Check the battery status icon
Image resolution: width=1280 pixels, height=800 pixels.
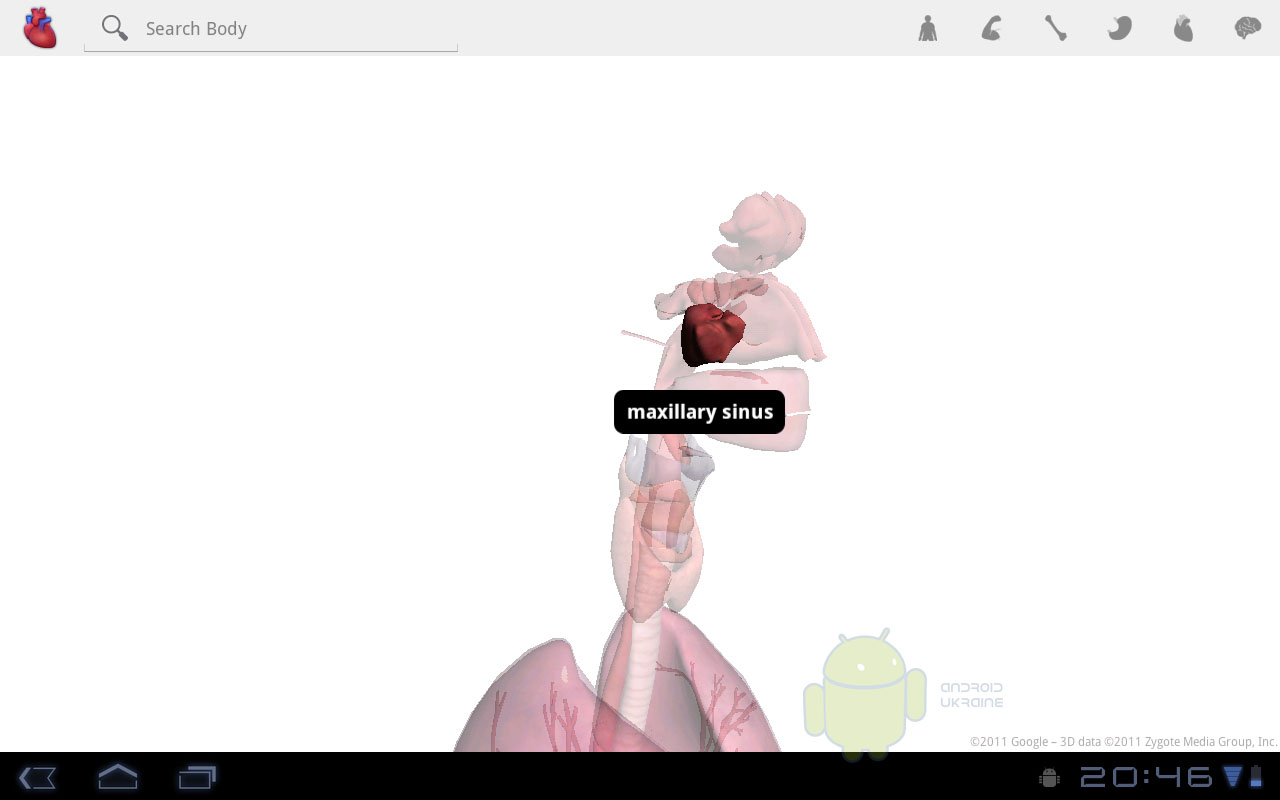[1256, 777]
